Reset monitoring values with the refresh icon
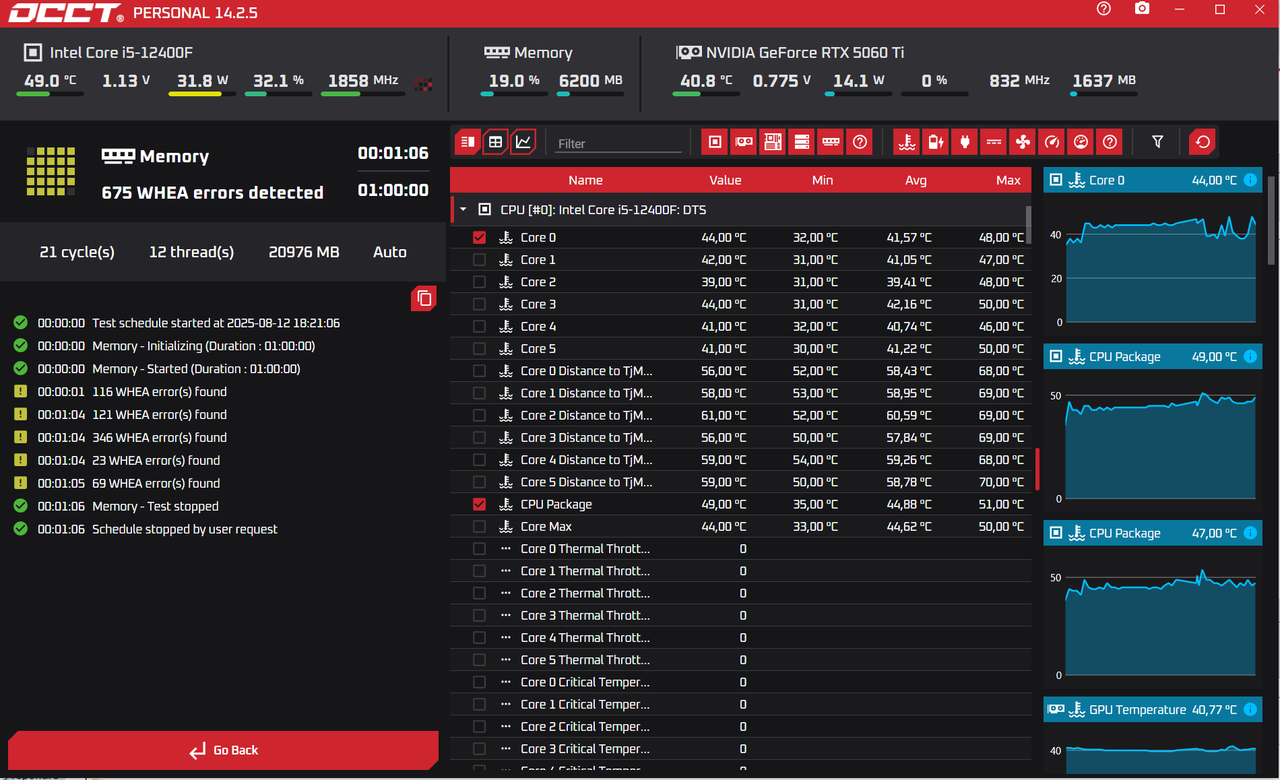This screenshot has width=1280, height=780. click(x=1203, y=142)
